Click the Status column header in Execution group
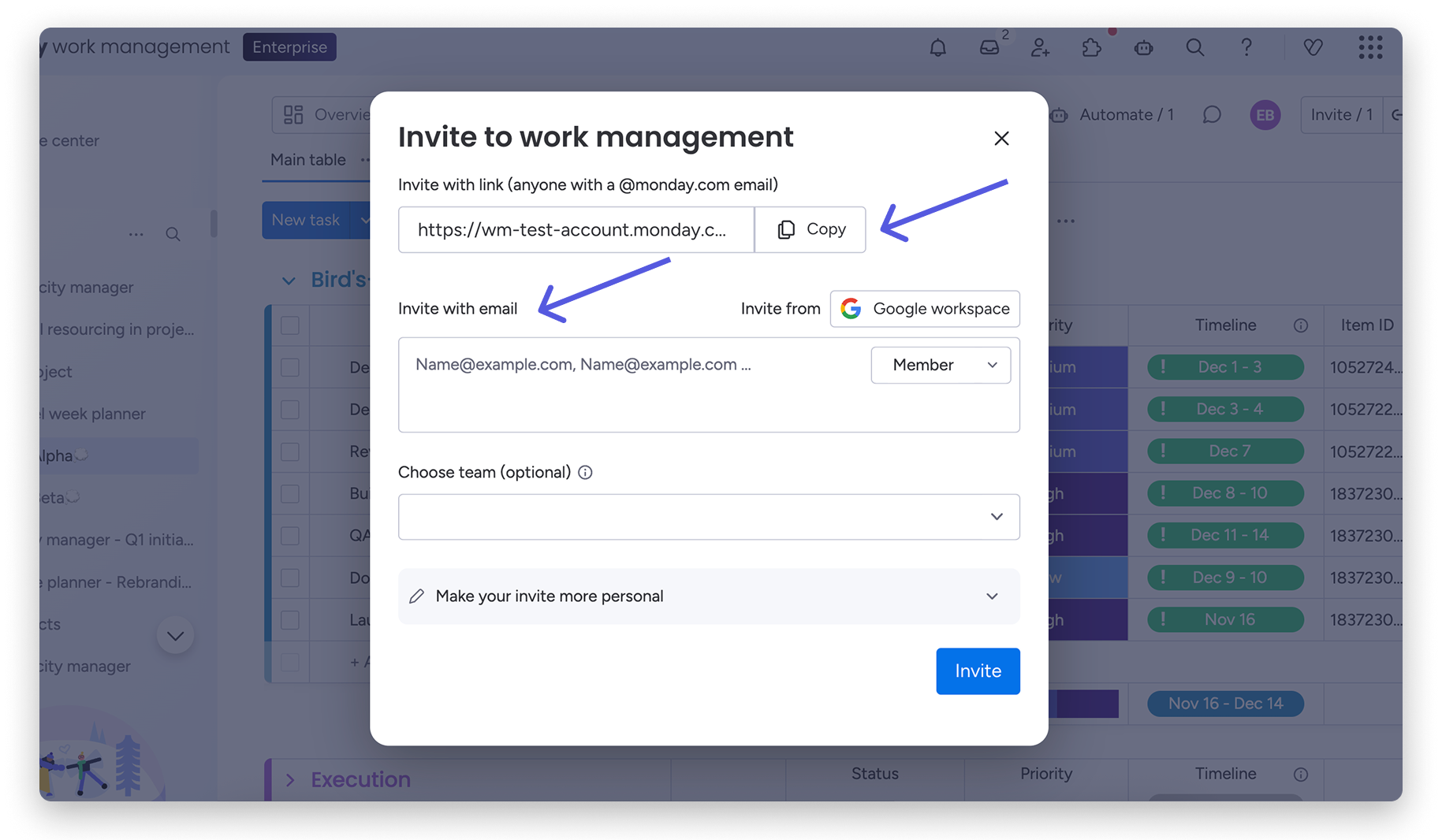 coord(874,774)
